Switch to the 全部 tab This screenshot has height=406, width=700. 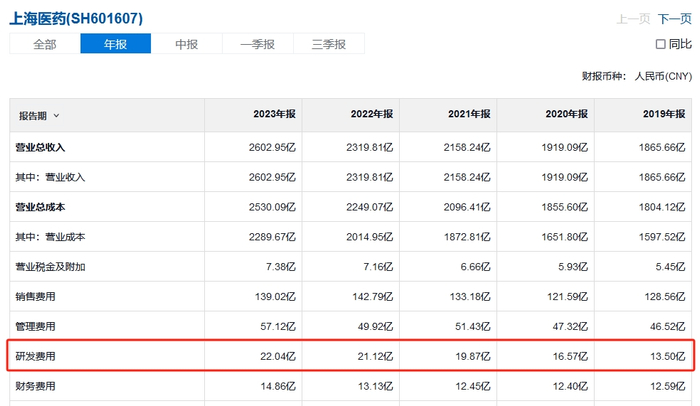coord(45,44)
